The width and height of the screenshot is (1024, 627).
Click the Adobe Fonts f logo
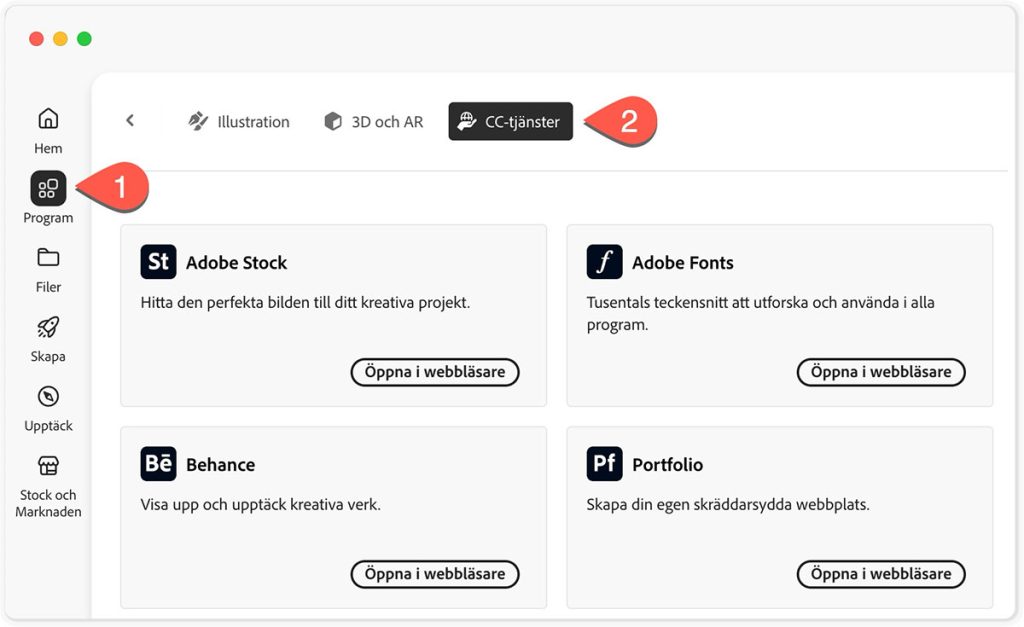pyautogui.click(x=604, y=262)
